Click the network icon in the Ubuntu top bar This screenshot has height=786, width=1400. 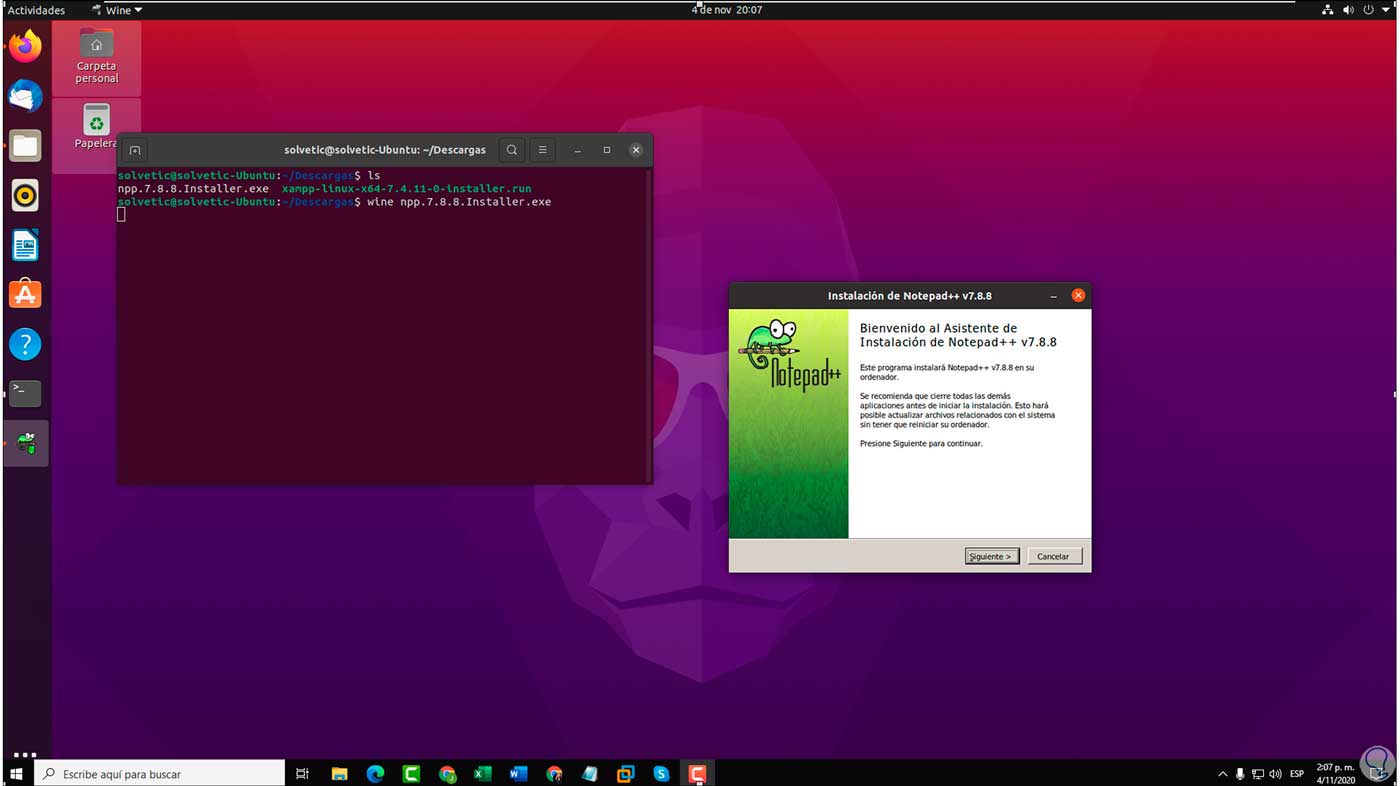click(1327, 10)
